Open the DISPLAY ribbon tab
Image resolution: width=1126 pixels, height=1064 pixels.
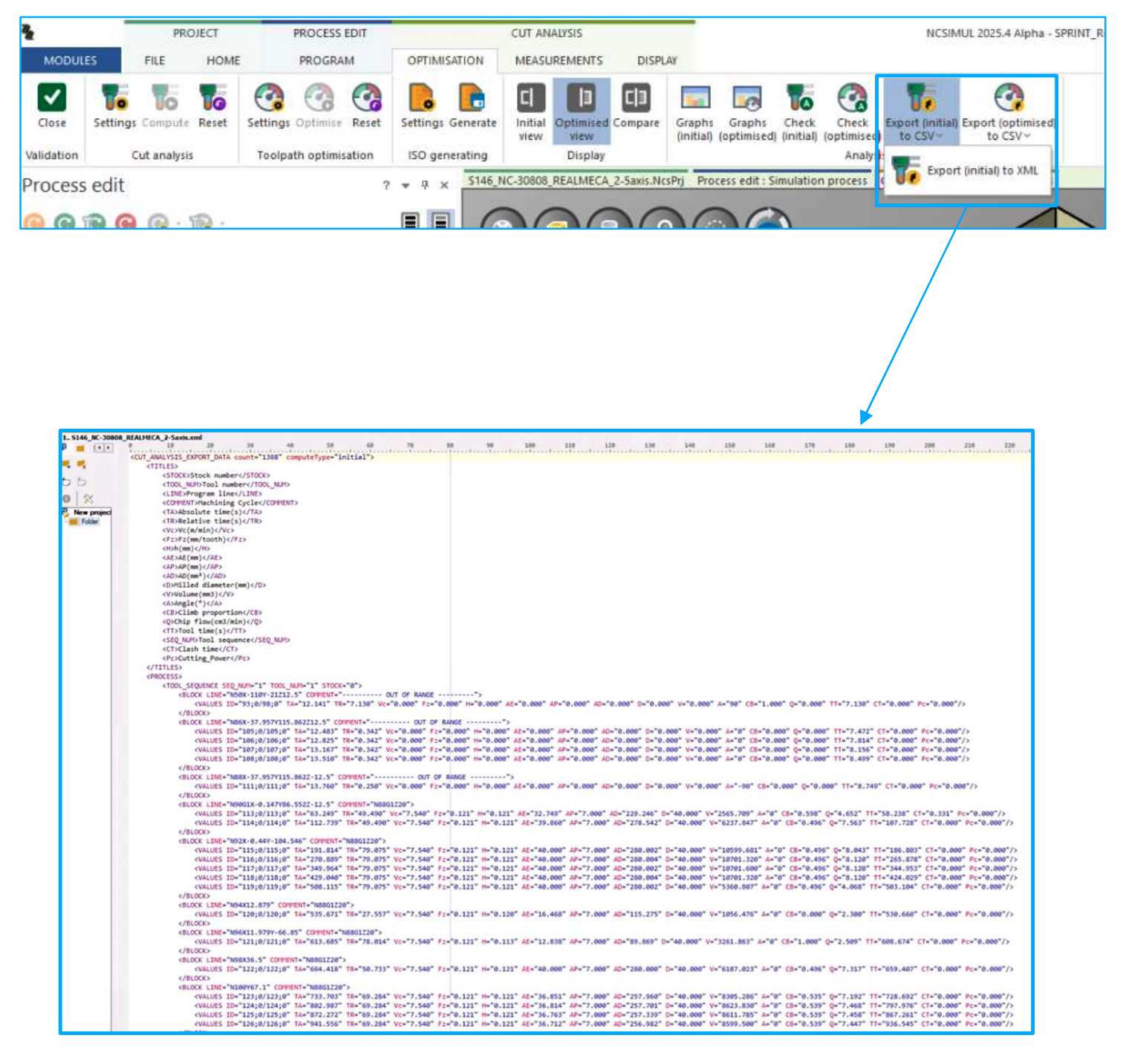click(657, 60)
